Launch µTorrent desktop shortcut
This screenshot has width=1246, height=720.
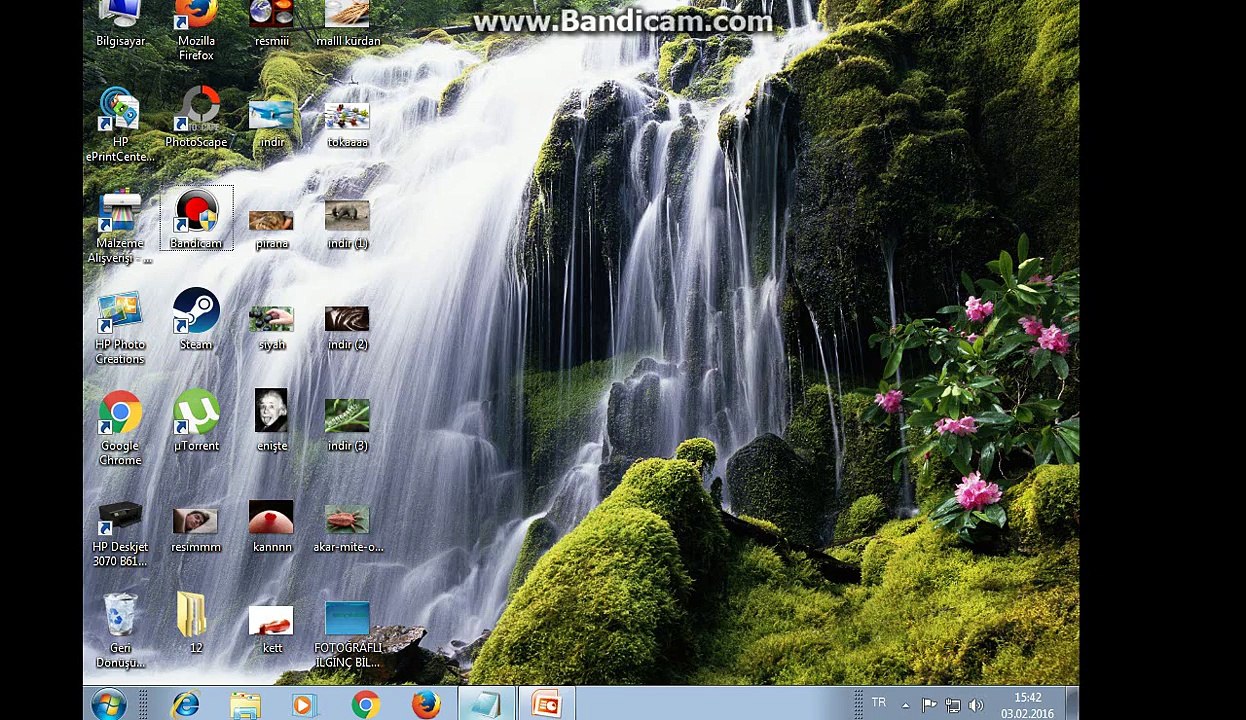coord(196,421)
